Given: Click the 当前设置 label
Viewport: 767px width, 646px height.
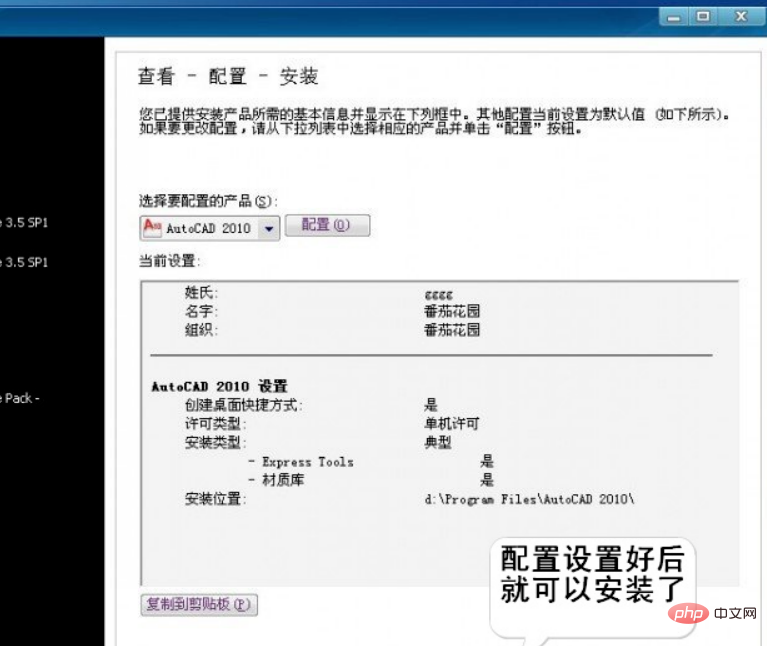Looking at the screenshot, I should [169, 261].
